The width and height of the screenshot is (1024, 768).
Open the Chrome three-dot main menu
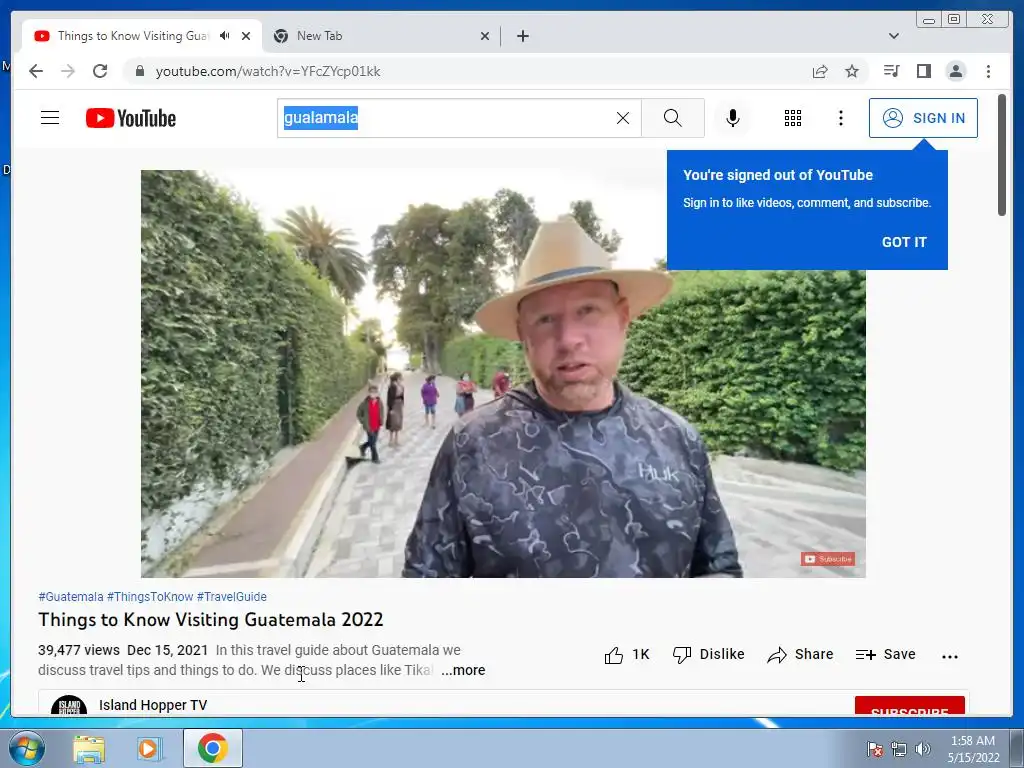[988, 71]
